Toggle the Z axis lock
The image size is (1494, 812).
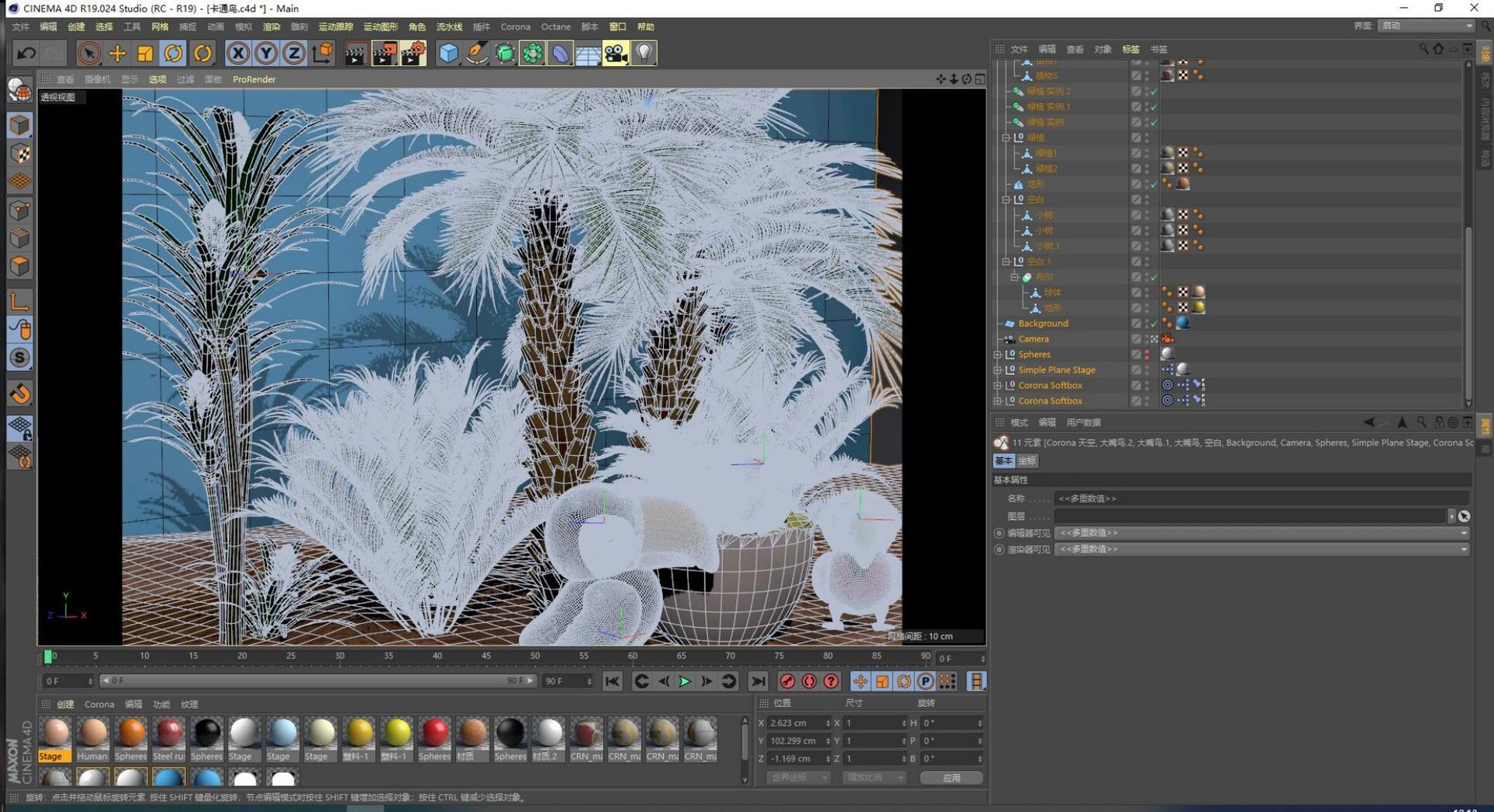[x=293, y=53]
